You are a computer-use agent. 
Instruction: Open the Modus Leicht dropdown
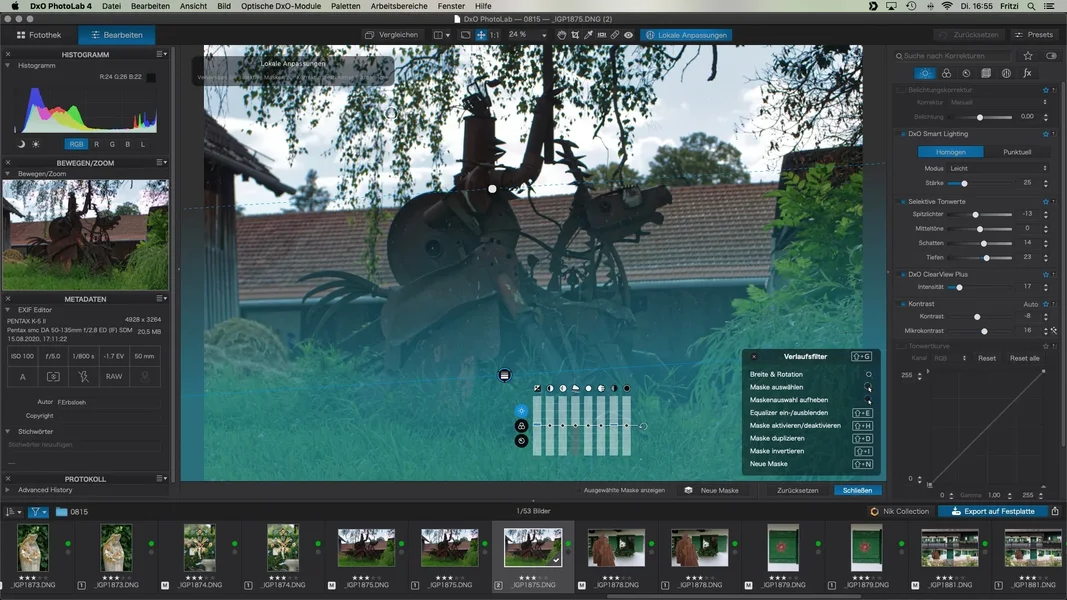[x=998, y=168]
